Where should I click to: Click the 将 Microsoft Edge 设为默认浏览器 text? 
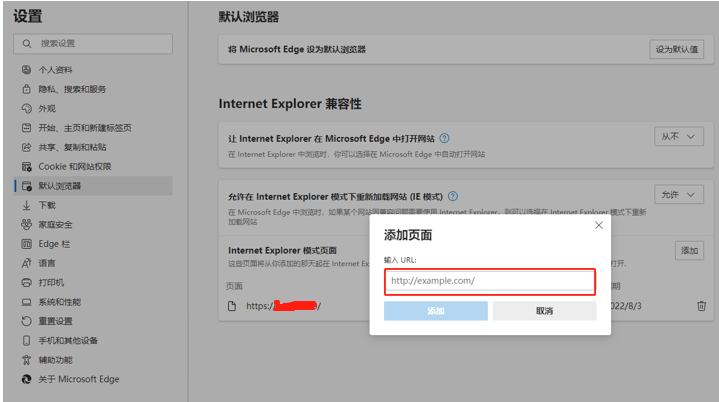297,50
